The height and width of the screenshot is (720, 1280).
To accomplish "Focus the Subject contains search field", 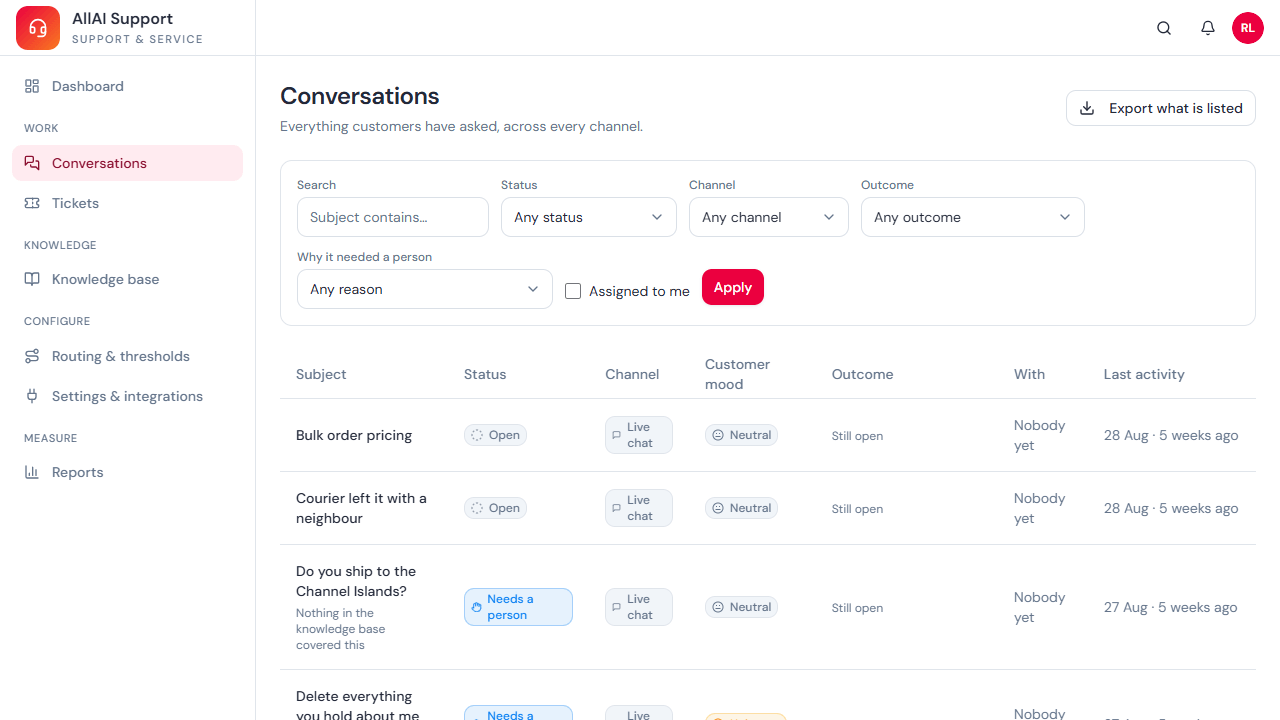I will (x=393, y=217).
